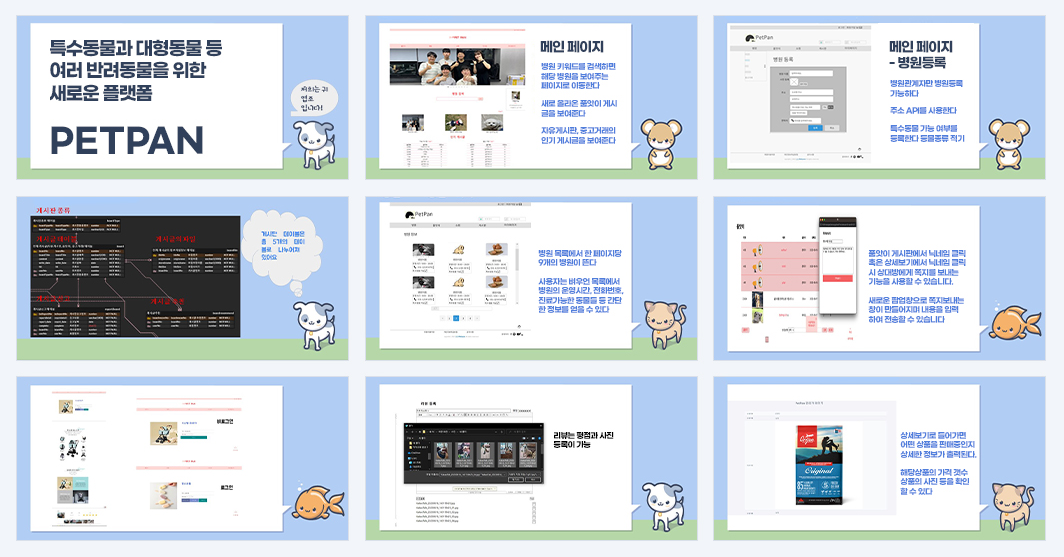Screen dimensions: 1064x557
Task: Click the text '자유게시판, 중고거래의'
Action: coord(578,131)
